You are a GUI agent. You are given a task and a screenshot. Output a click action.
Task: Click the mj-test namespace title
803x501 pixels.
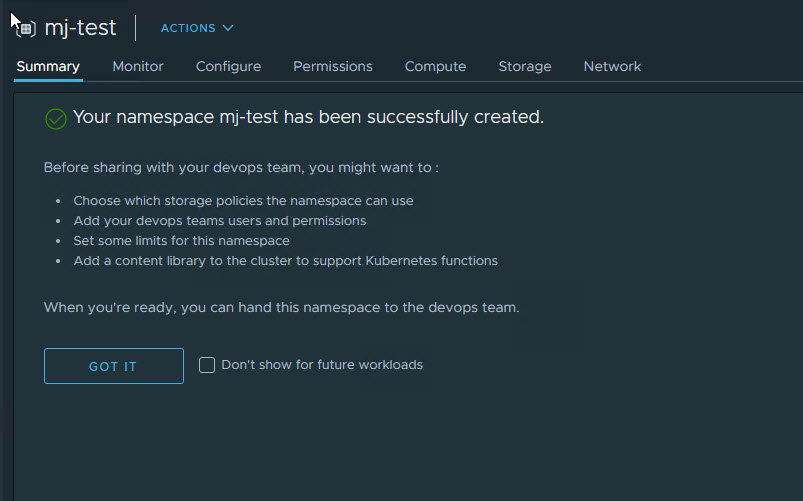coord(80,28)
